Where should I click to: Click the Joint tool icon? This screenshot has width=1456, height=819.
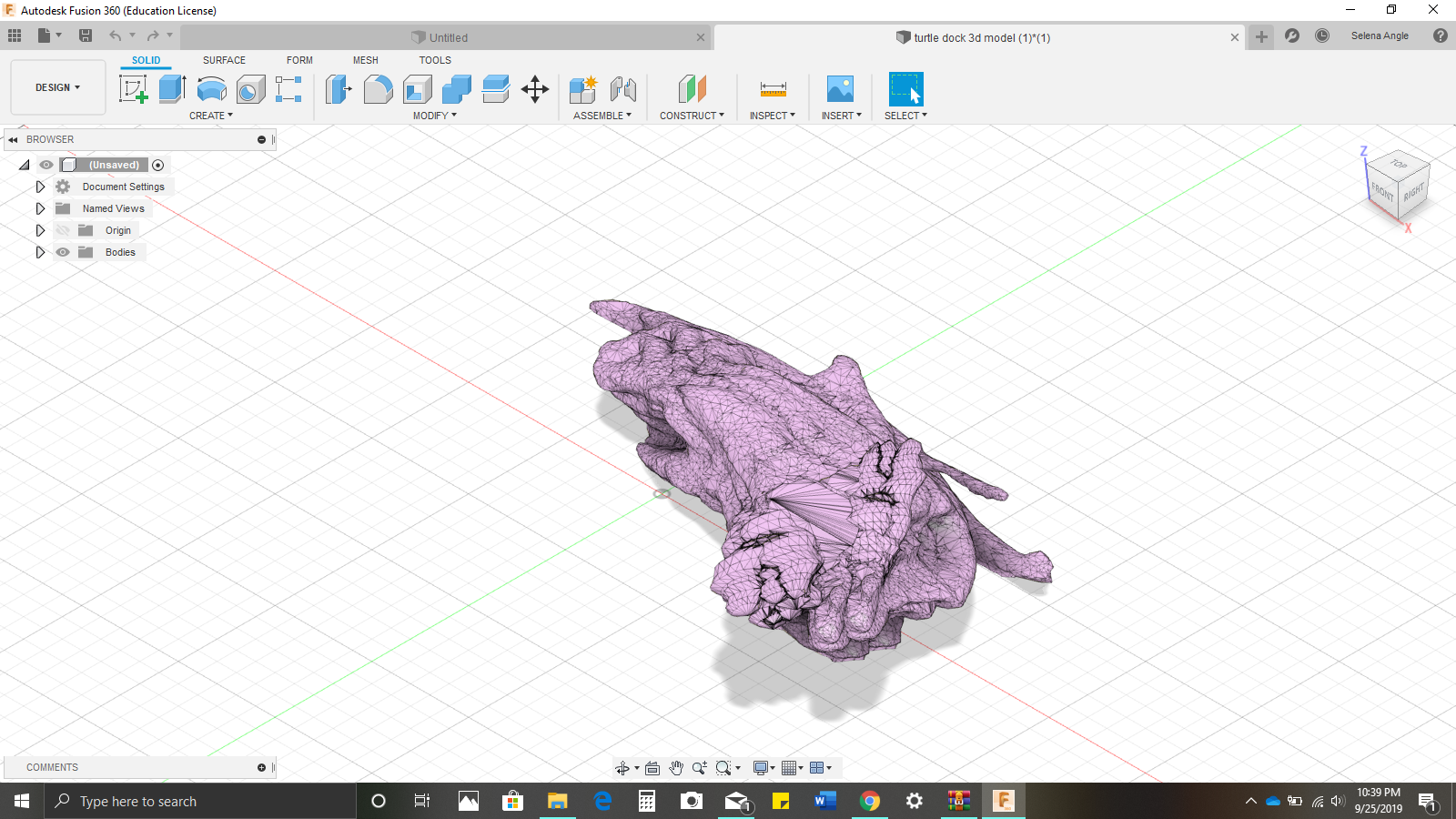(623, 89)
